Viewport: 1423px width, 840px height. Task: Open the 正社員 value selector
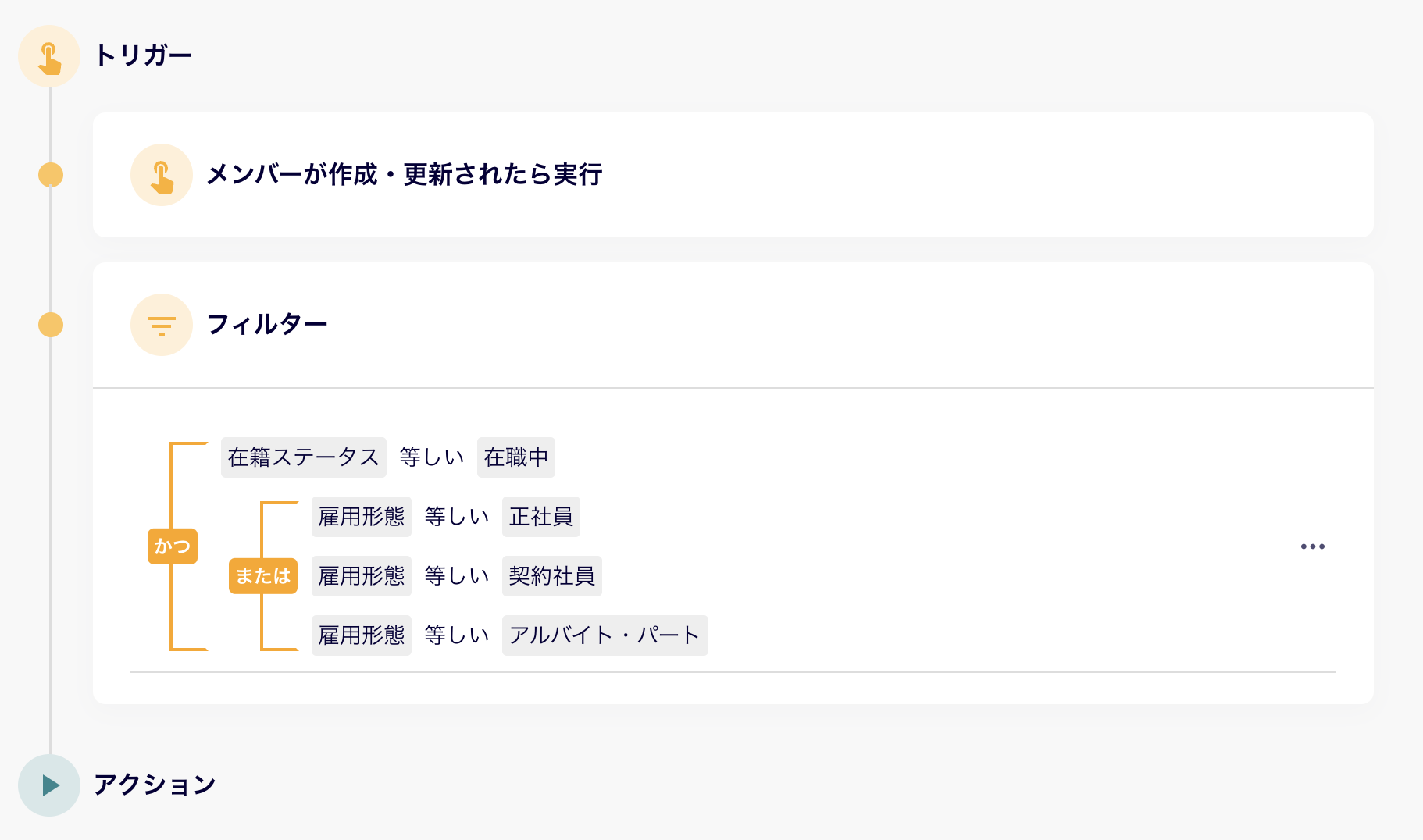[x=540, y=517]
